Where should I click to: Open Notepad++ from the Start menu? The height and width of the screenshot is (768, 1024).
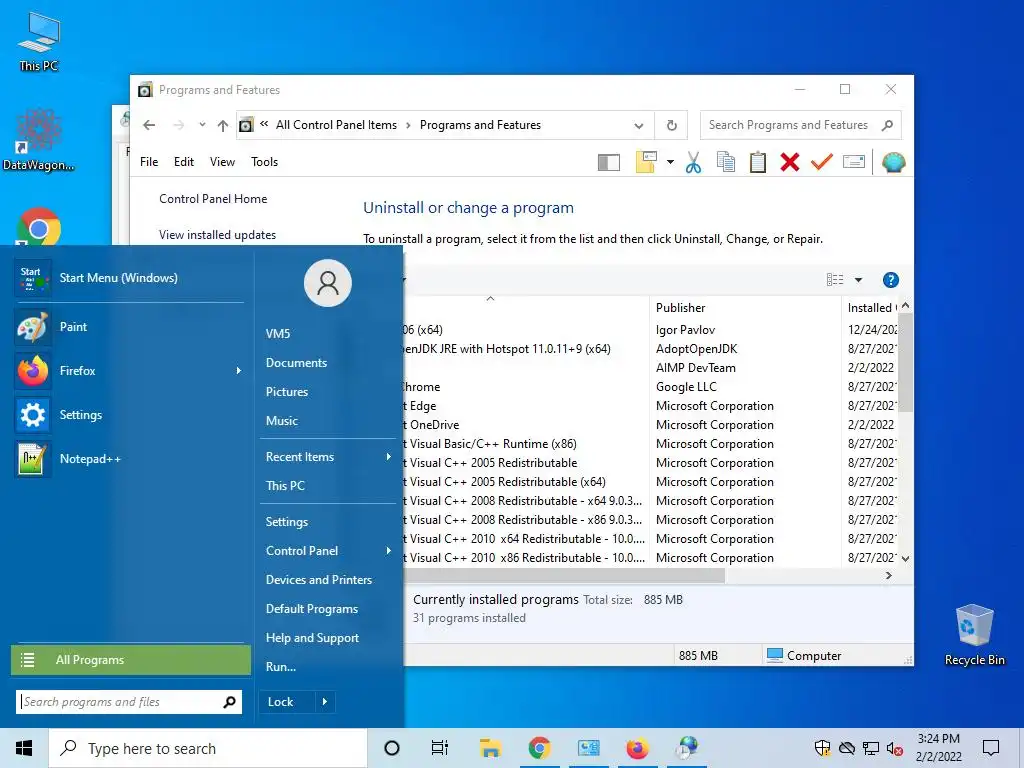tap(129, 459)
